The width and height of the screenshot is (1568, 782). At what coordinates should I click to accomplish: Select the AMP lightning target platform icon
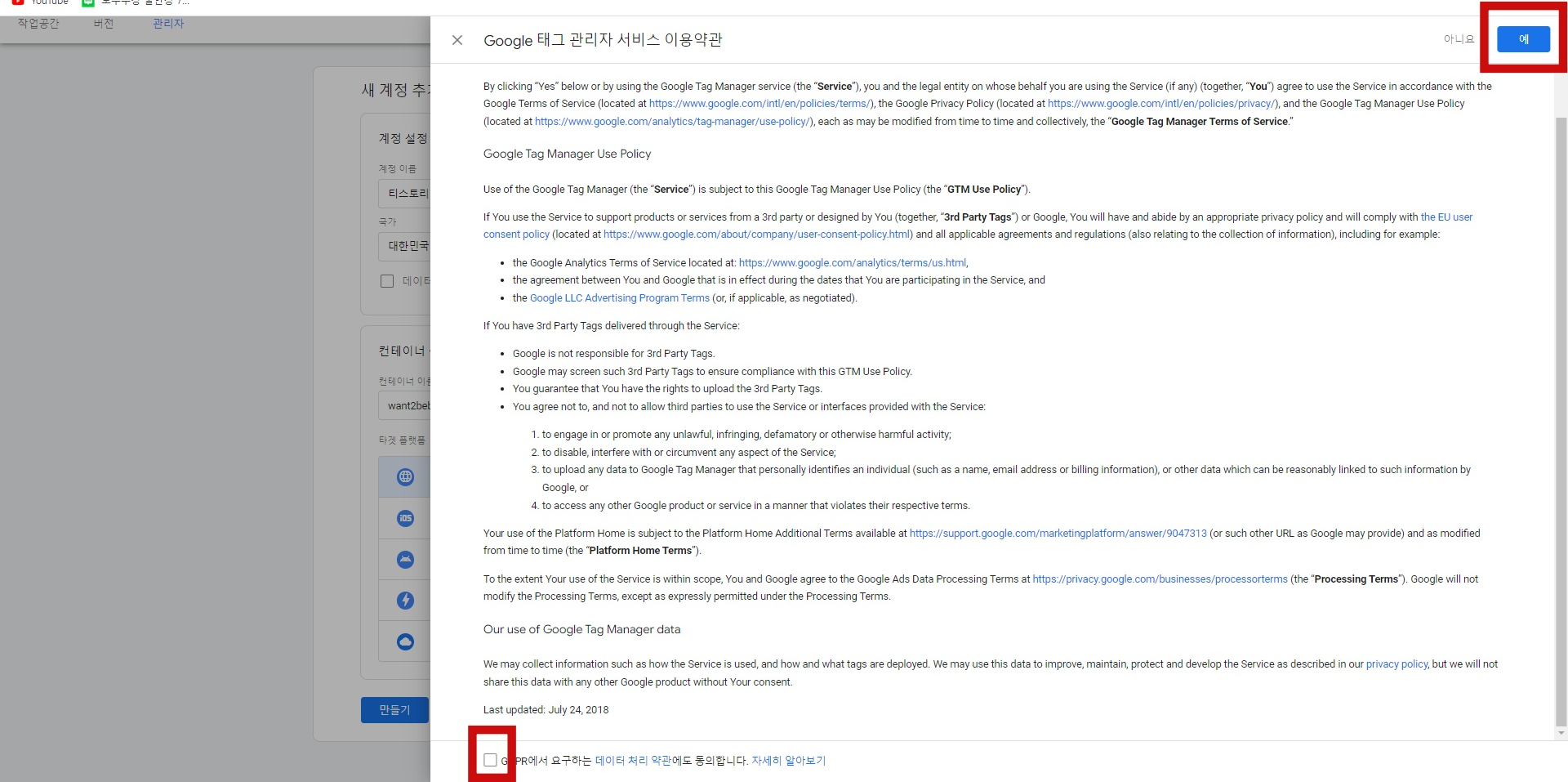click(x=405, y=601)
